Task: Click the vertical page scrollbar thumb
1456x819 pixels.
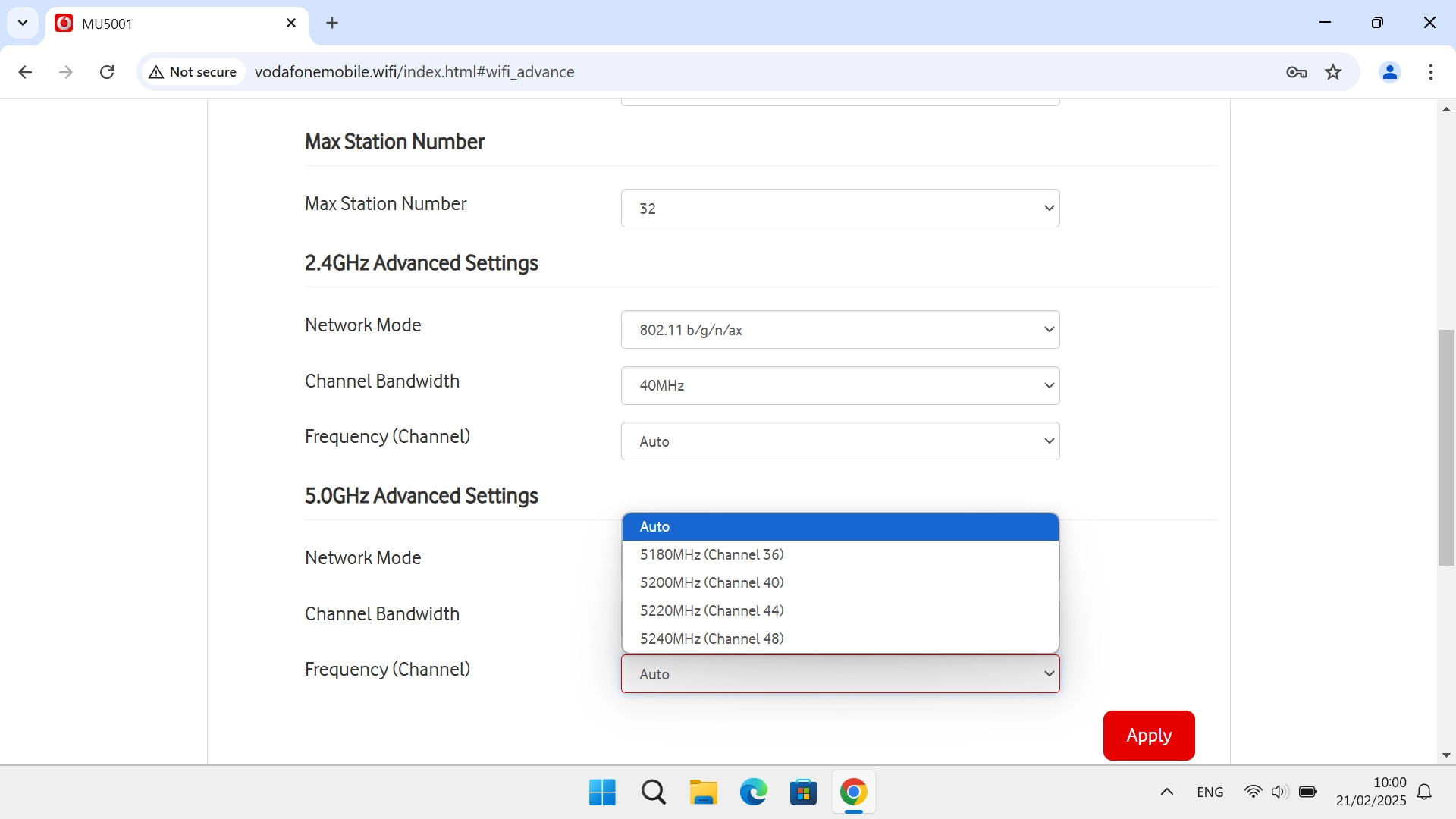Action: [x=1446, y=447]
